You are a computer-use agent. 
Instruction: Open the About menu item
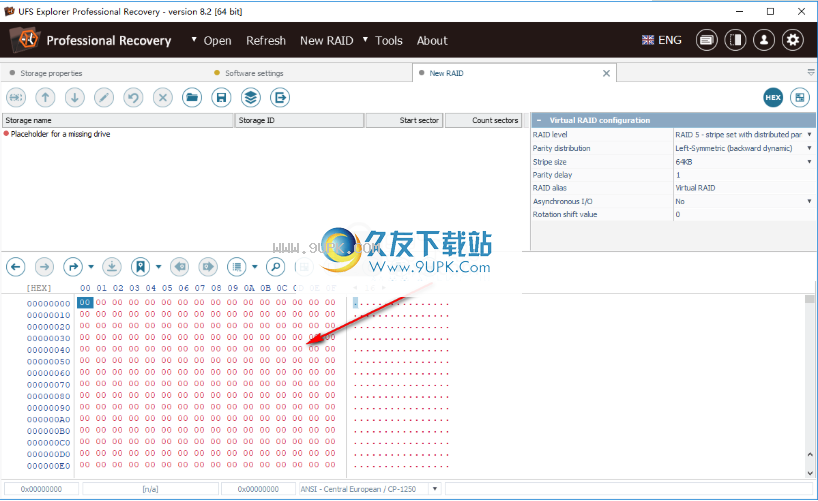click(432, 41)
